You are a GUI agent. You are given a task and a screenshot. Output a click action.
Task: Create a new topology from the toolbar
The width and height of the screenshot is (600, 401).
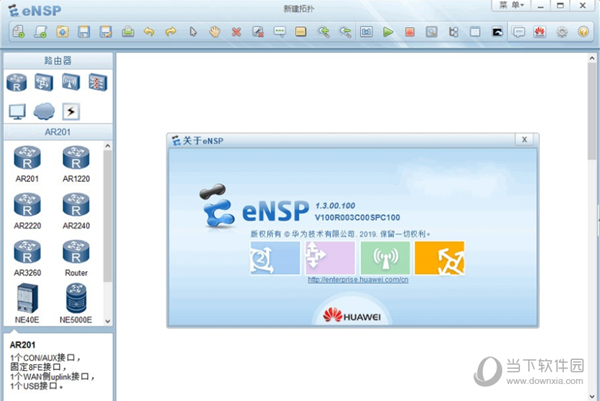click(18, 31)
